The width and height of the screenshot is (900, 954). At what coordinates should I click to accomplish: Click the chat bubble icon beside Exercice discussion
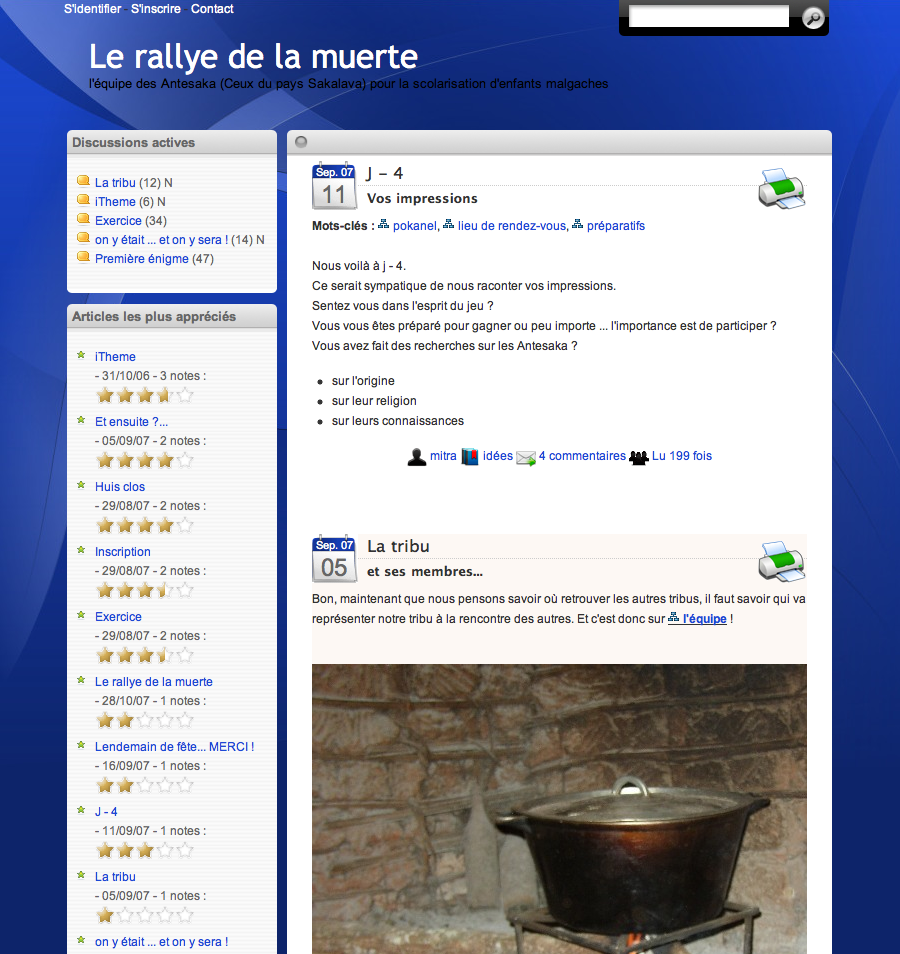[83, 219]
